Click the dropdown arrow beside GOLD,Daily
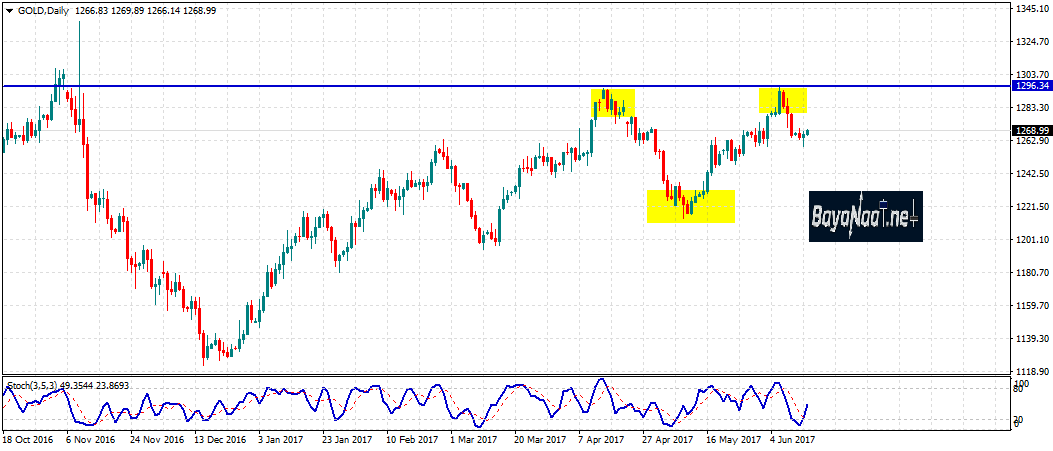The width and height of the screenshot is (1053, 451). (x=9, y=9)
